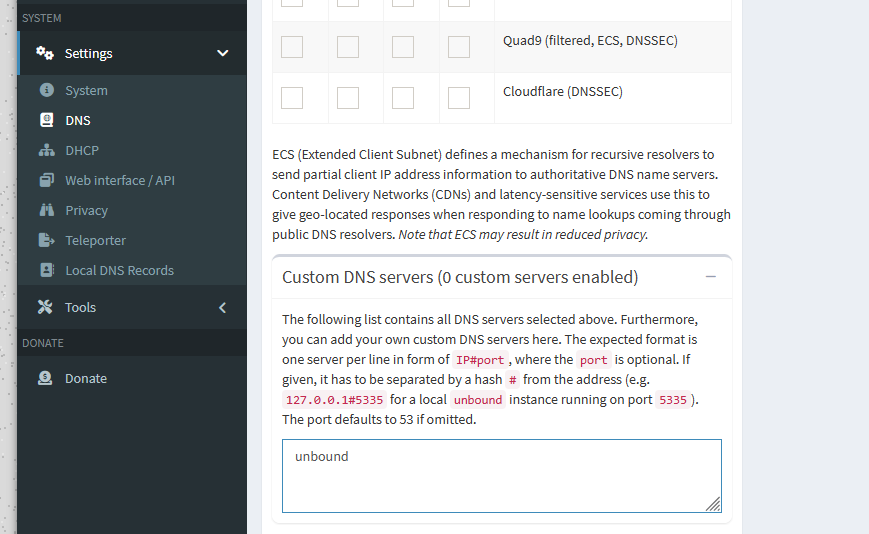The height and width of the screenshot is (534, 869).
Task: Click the System info circle icon
Action: point(46,90)
